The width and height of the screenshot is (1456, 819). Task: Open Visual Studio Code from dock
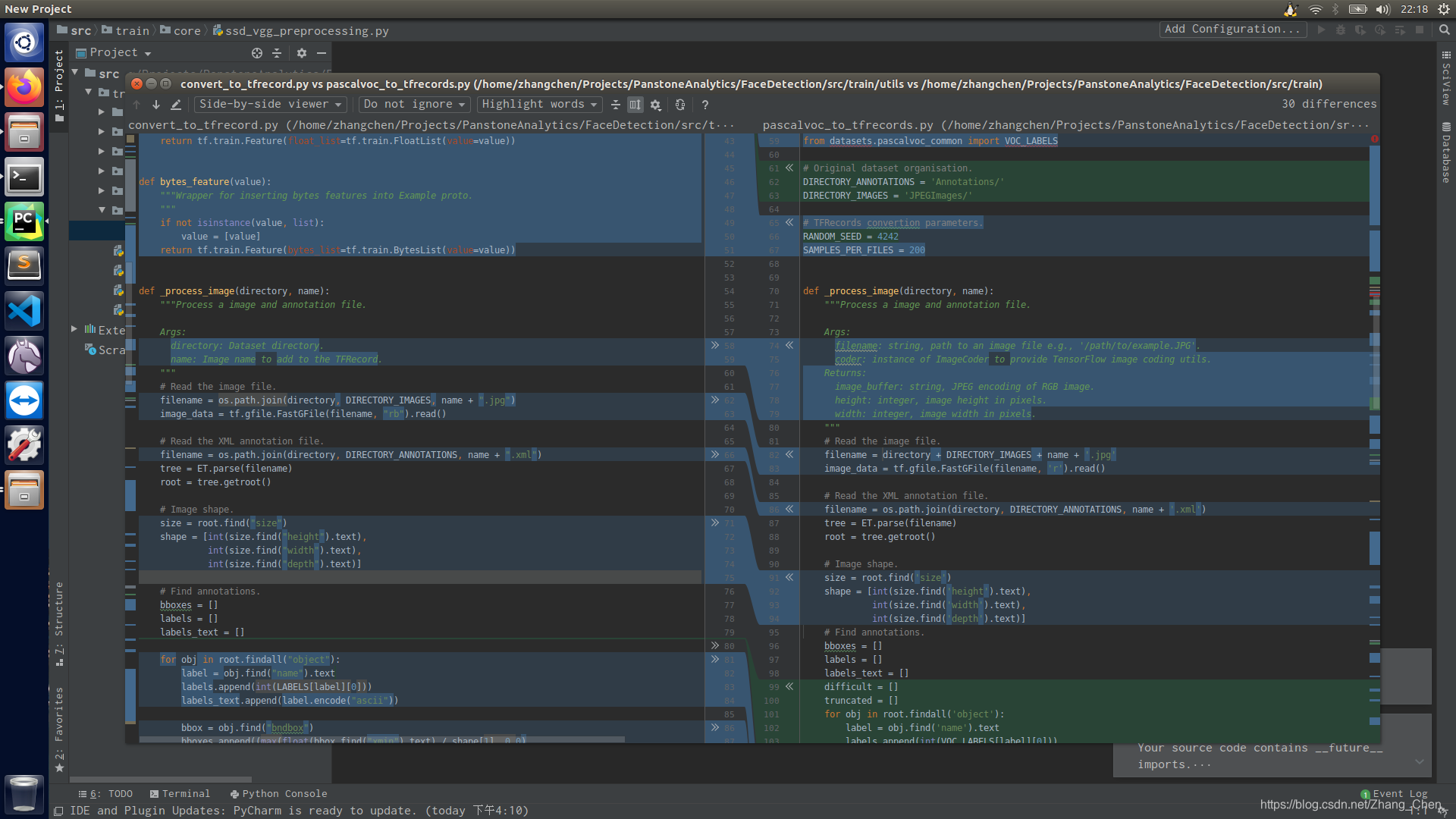24,312
